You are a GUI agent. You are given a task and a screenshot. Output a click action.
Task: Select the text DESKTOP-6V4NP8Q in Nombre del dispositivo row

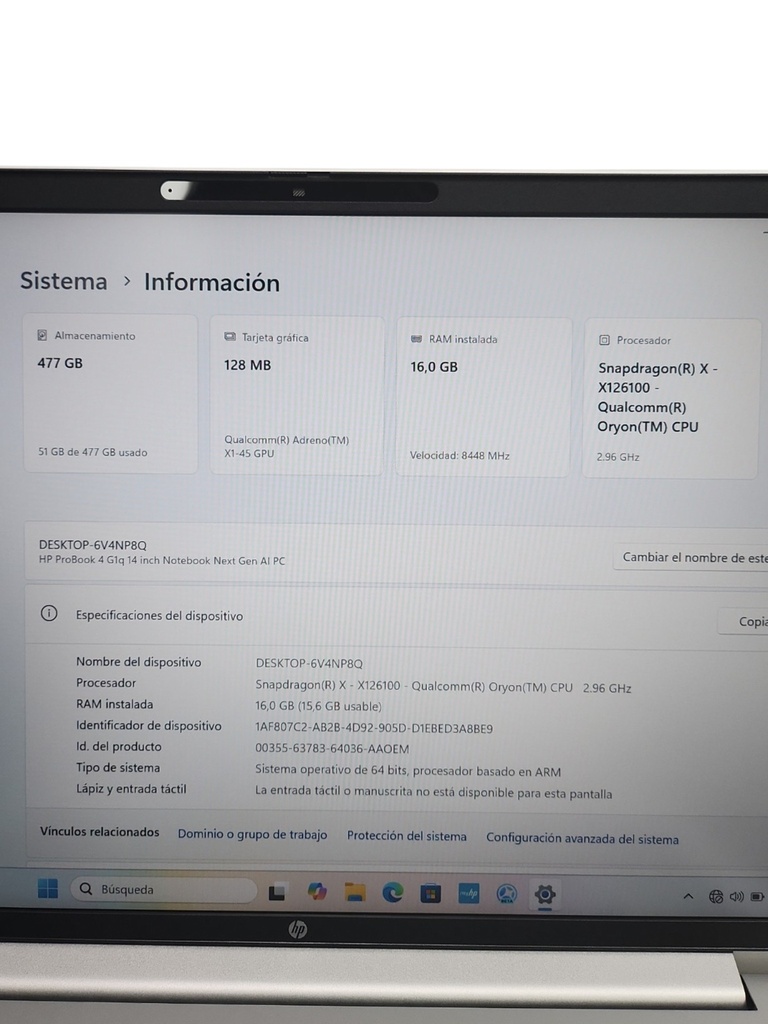tap(309, 664)
